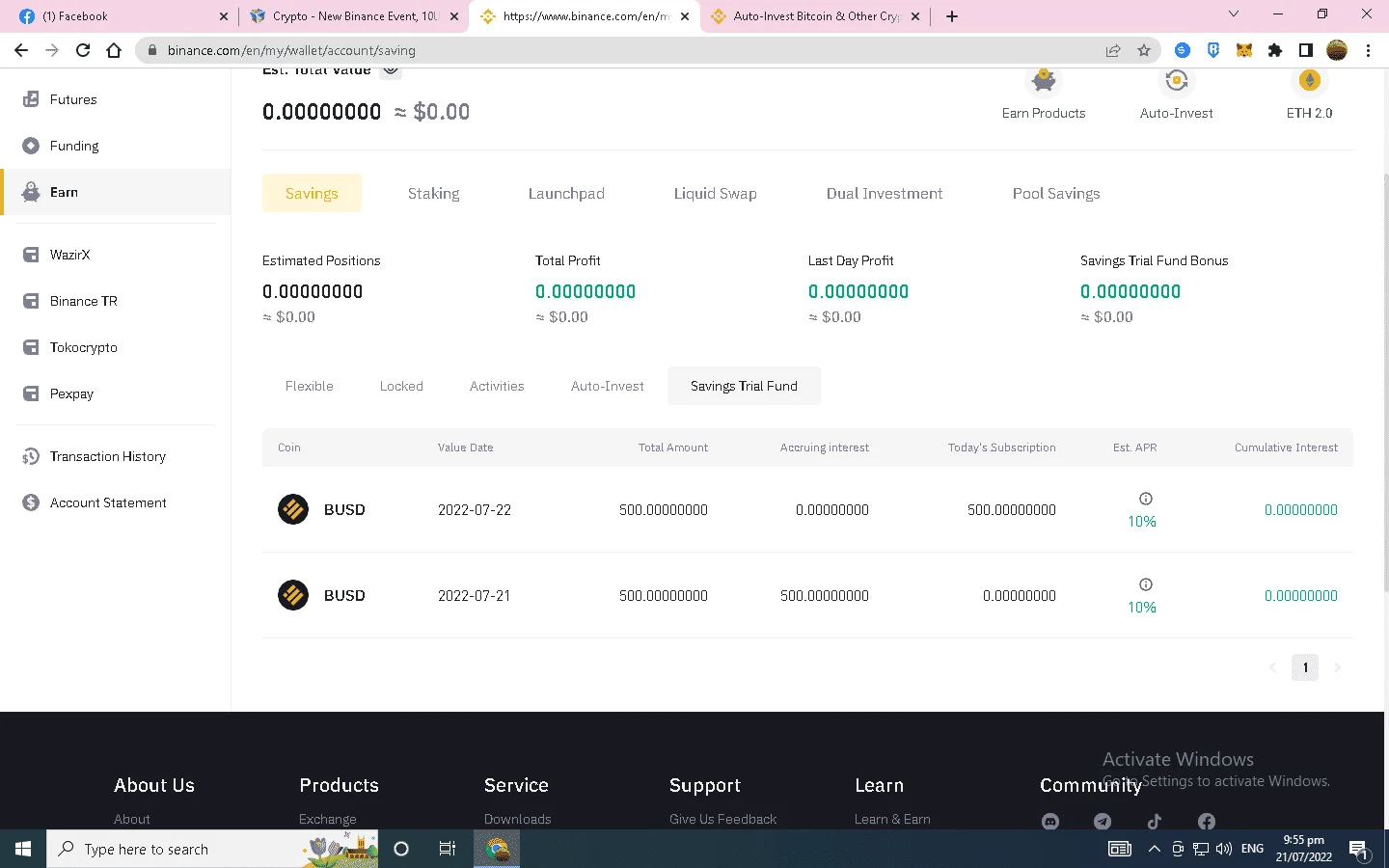
Task: Open Facebook community link in footer
Action: point(1207,822)
